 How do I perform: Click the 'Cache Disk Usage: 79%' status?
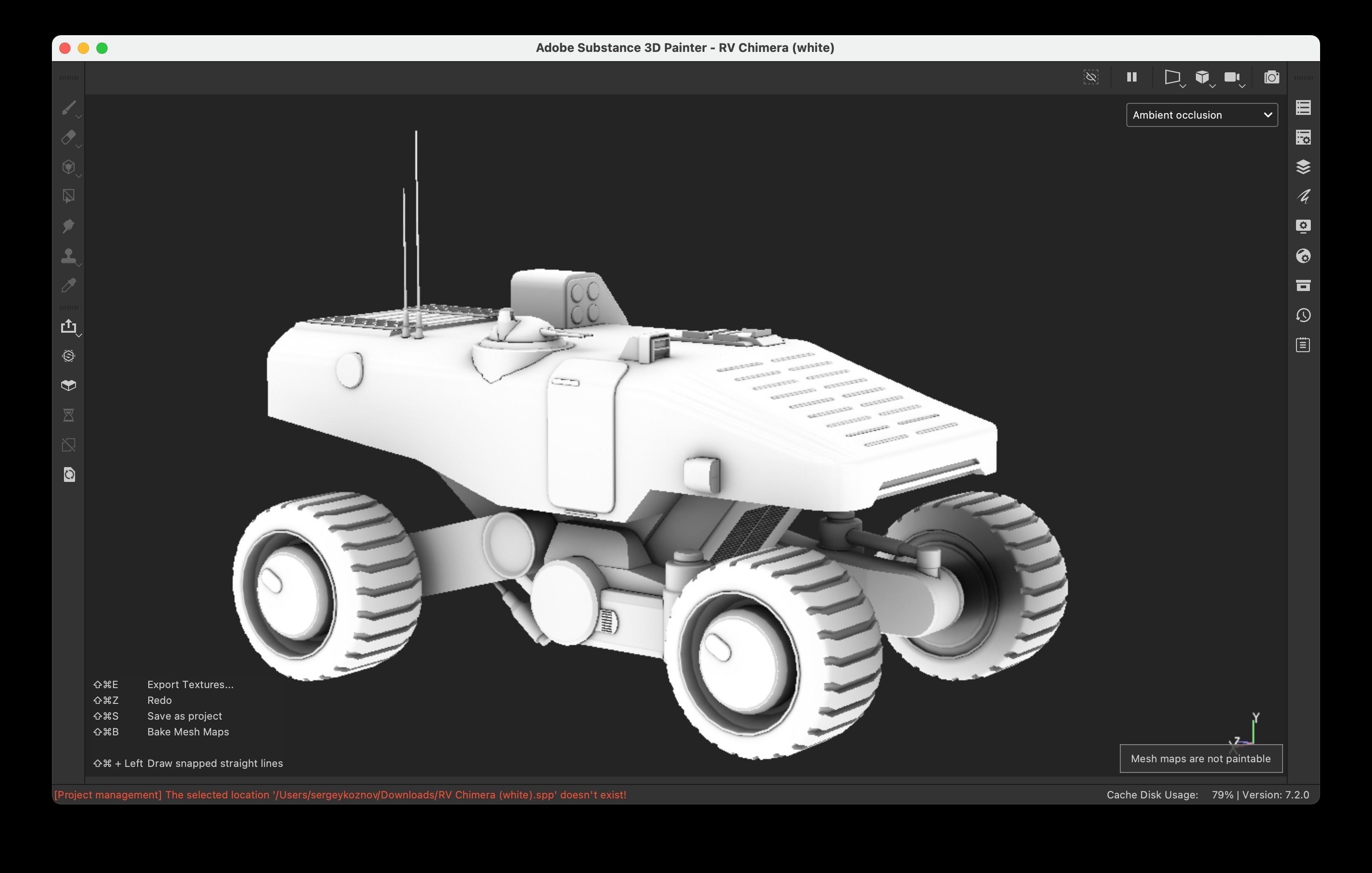point(1170,794)
